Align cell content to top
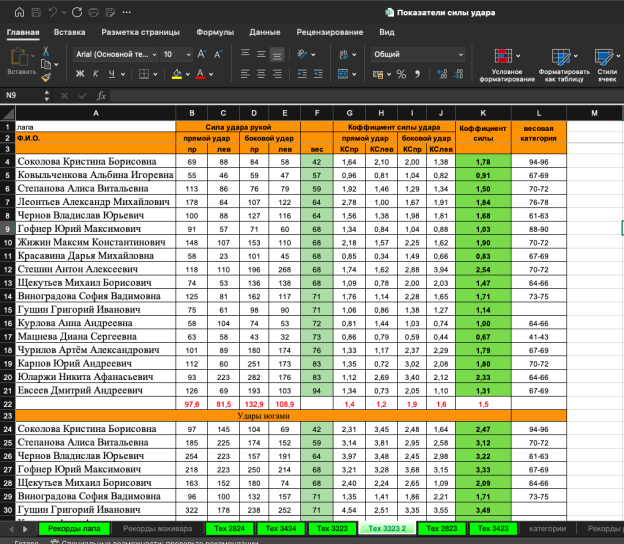 point(245,54)
